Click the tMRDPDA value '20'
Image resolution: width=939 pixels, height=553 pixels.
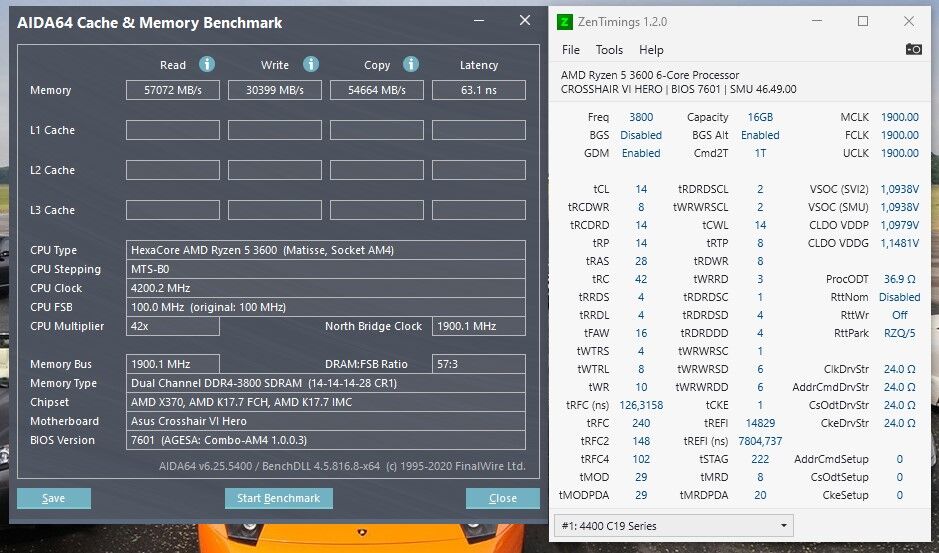(760, 495)
